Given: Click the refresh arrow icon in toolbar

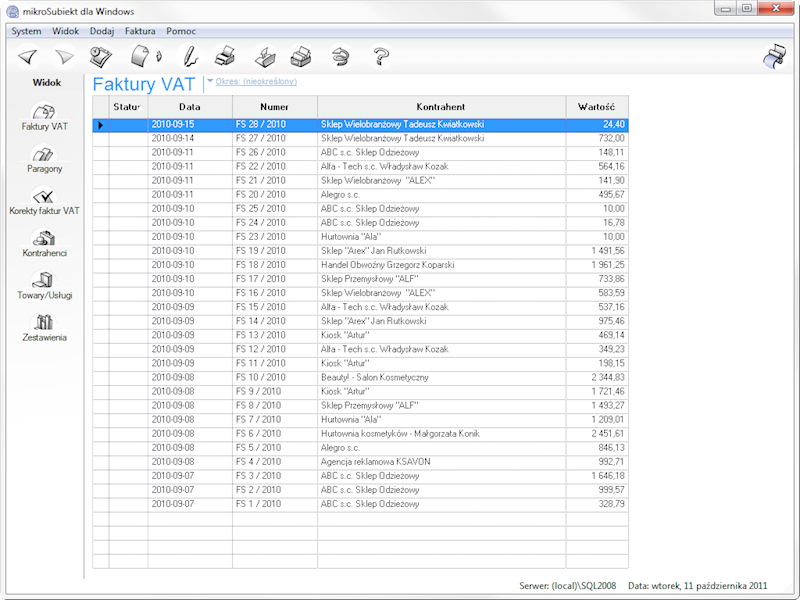Looking at the screenshot, I should click(x=340, y=56).
